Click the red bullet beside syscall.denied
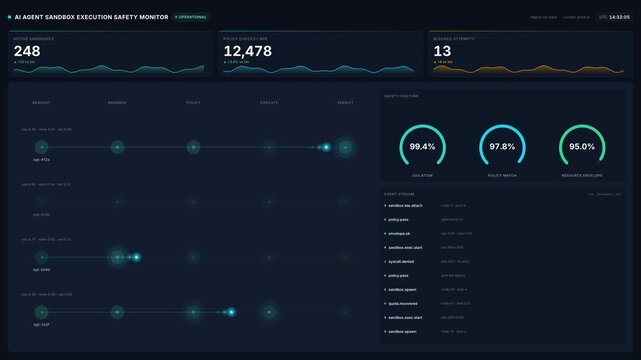 coord(385,262)
